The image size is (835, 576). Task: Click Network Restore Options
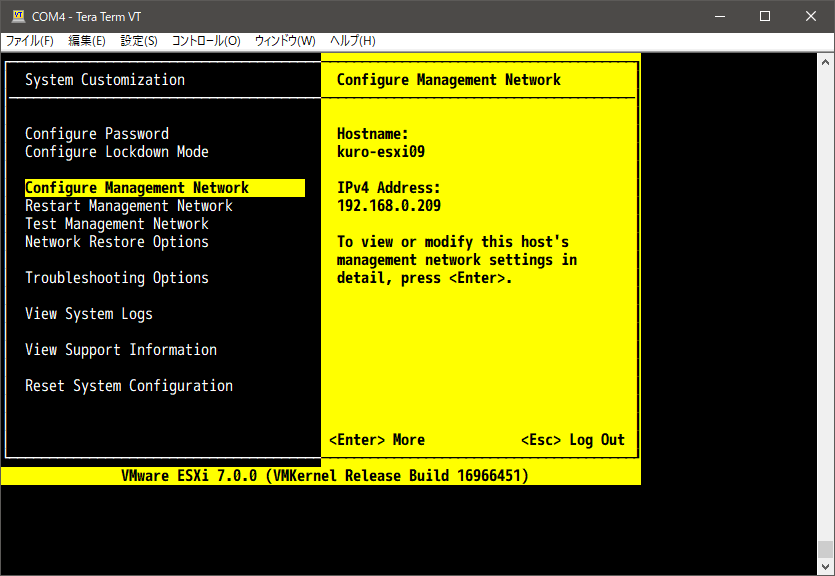(x=117, y=242)
